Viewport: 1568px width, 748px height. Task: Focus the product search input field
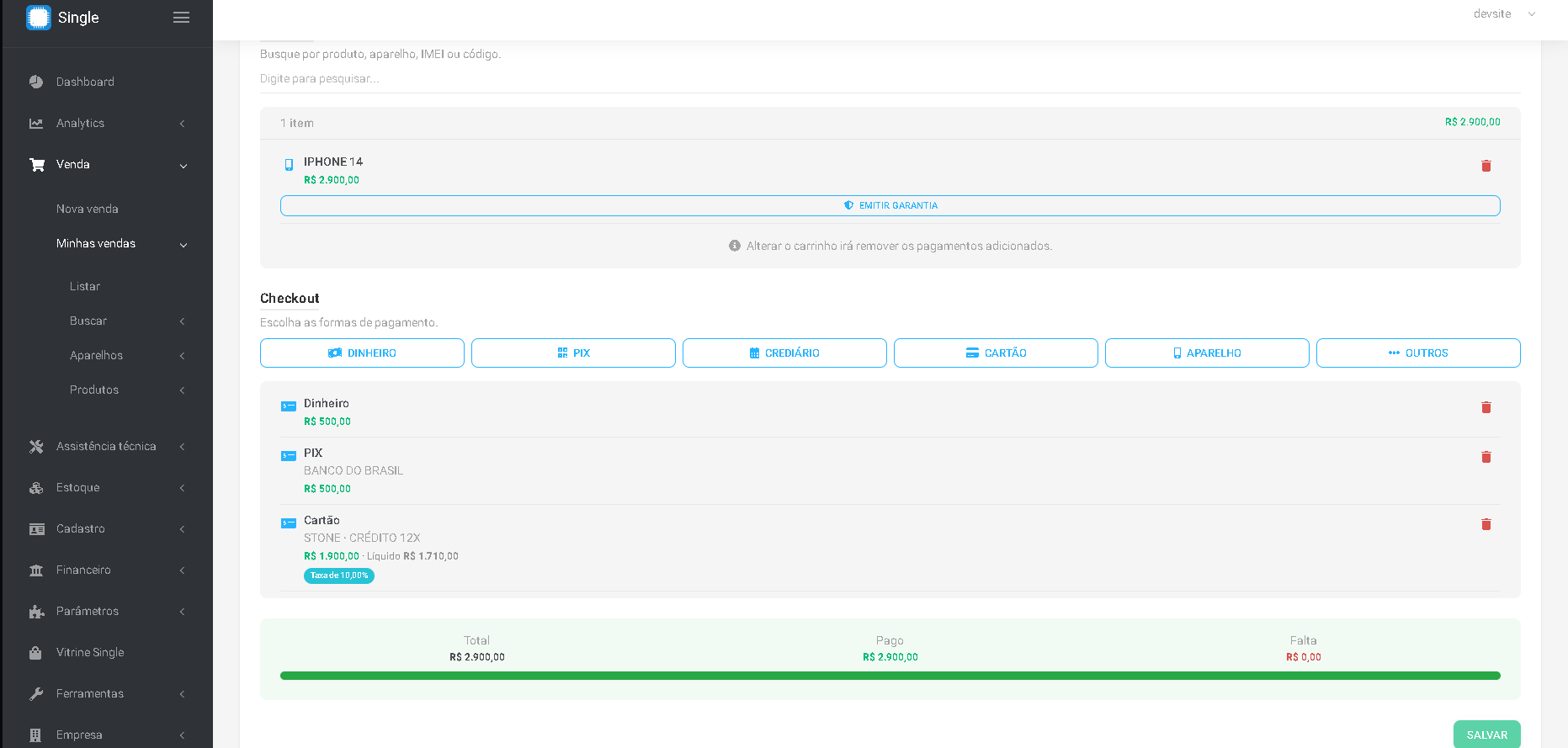click(890, 79)
